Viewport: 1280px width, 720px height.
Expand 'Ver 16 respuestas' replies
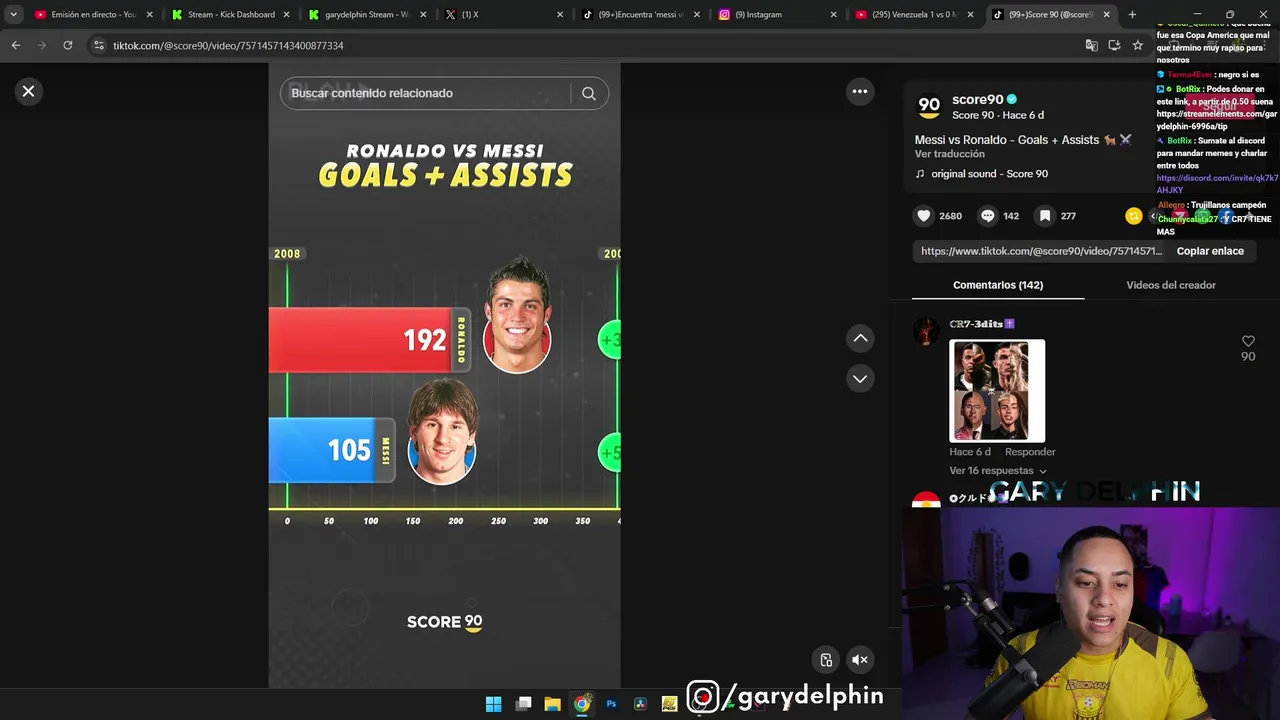(x=997, y=471)
